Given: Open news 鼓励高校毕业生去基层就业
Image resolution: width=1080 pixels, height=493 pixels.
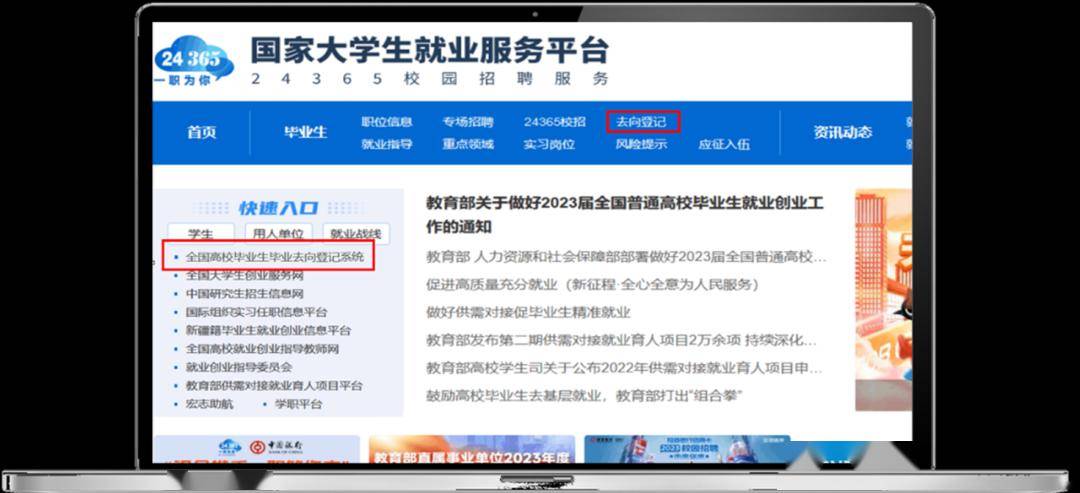Looking at the screenshot, I should point(583,396).
